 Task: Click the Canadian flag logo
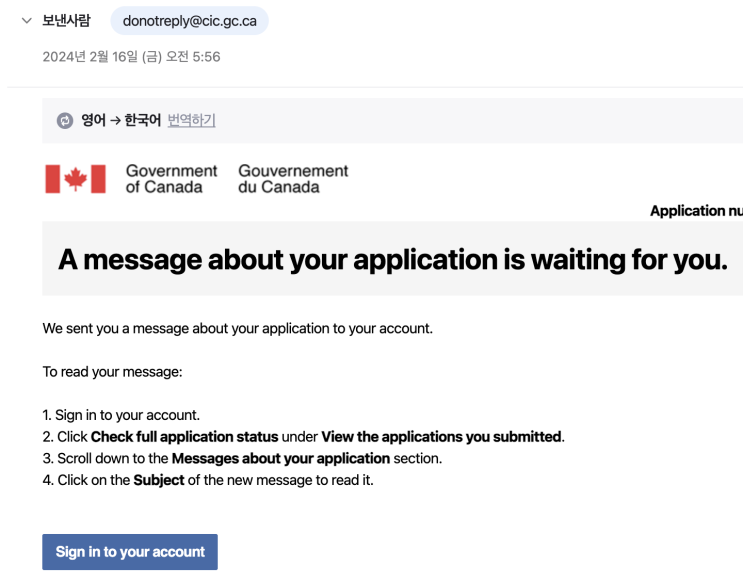click(x=75, y=179)
